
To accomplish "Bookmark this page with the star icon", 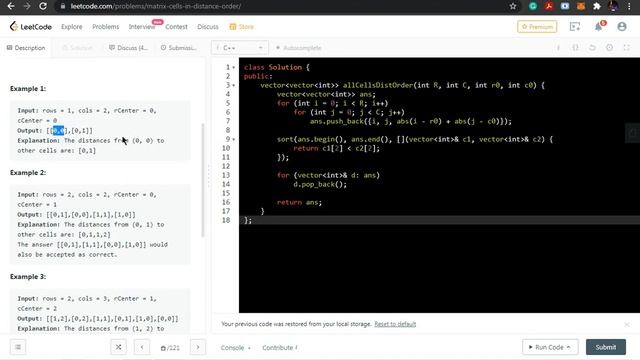I will (513, 6).
